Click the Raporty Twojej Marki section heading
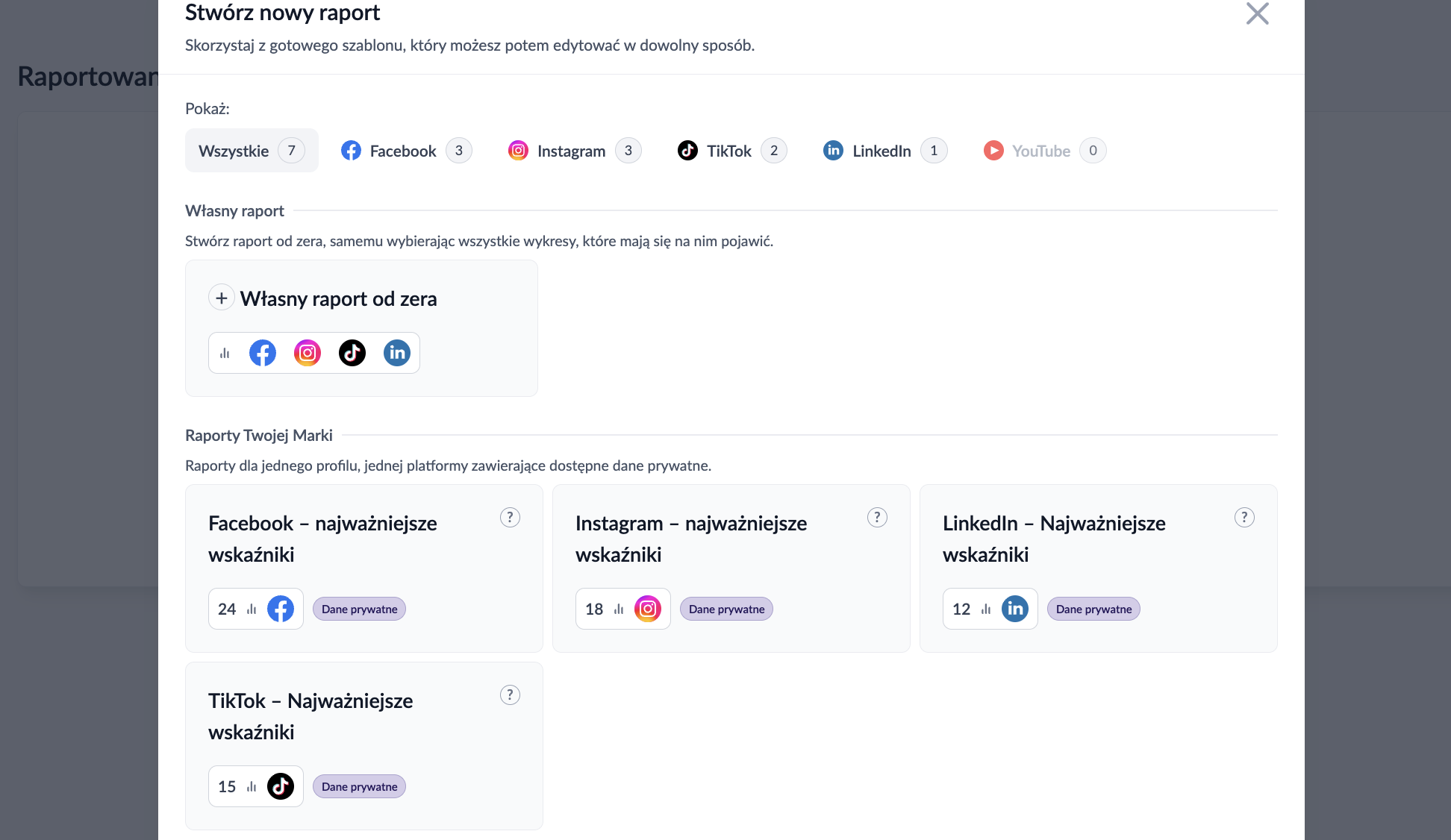 [259, 436]
